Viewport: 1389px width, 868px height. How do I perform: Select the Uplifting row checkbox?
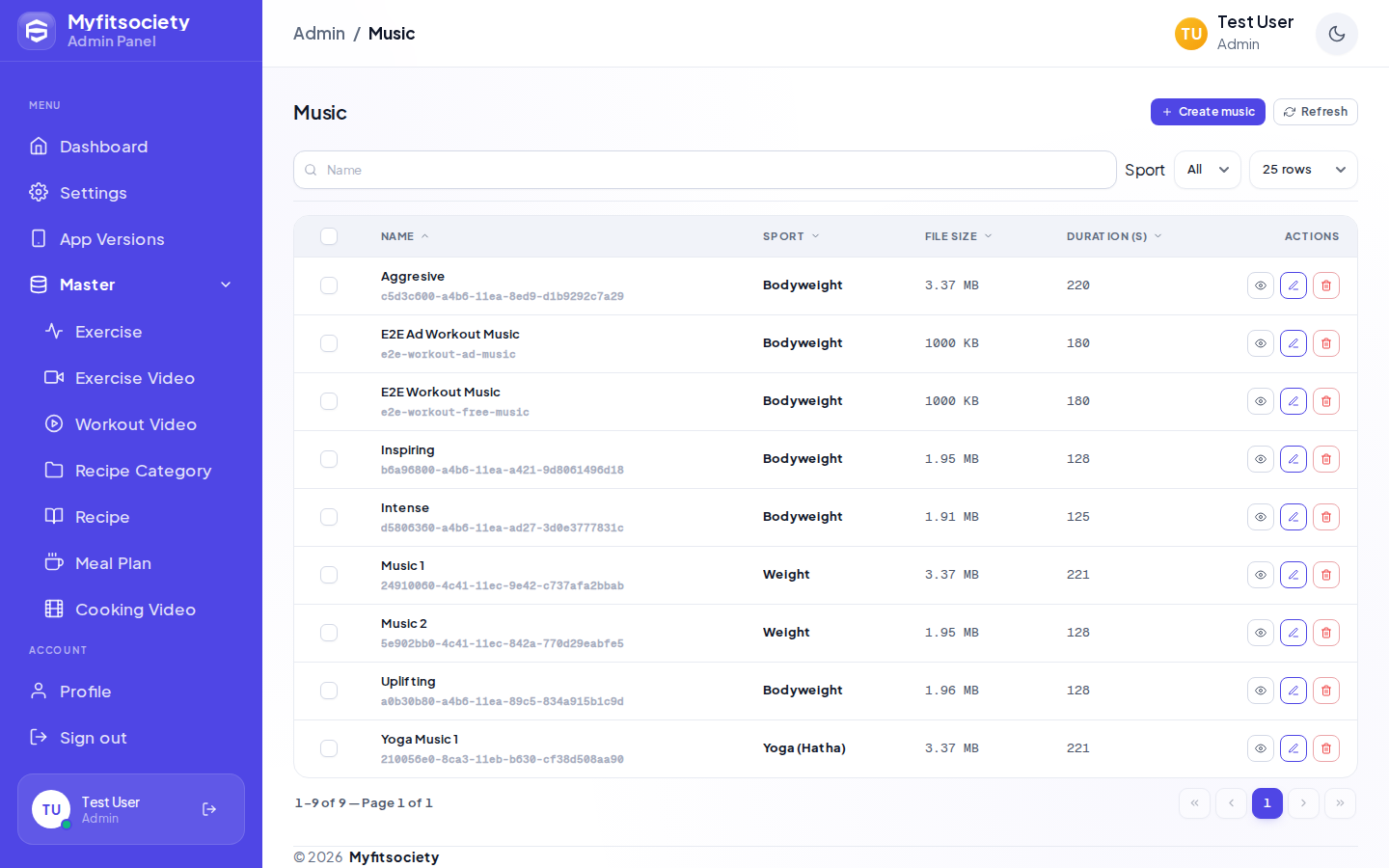pos(329,691)
